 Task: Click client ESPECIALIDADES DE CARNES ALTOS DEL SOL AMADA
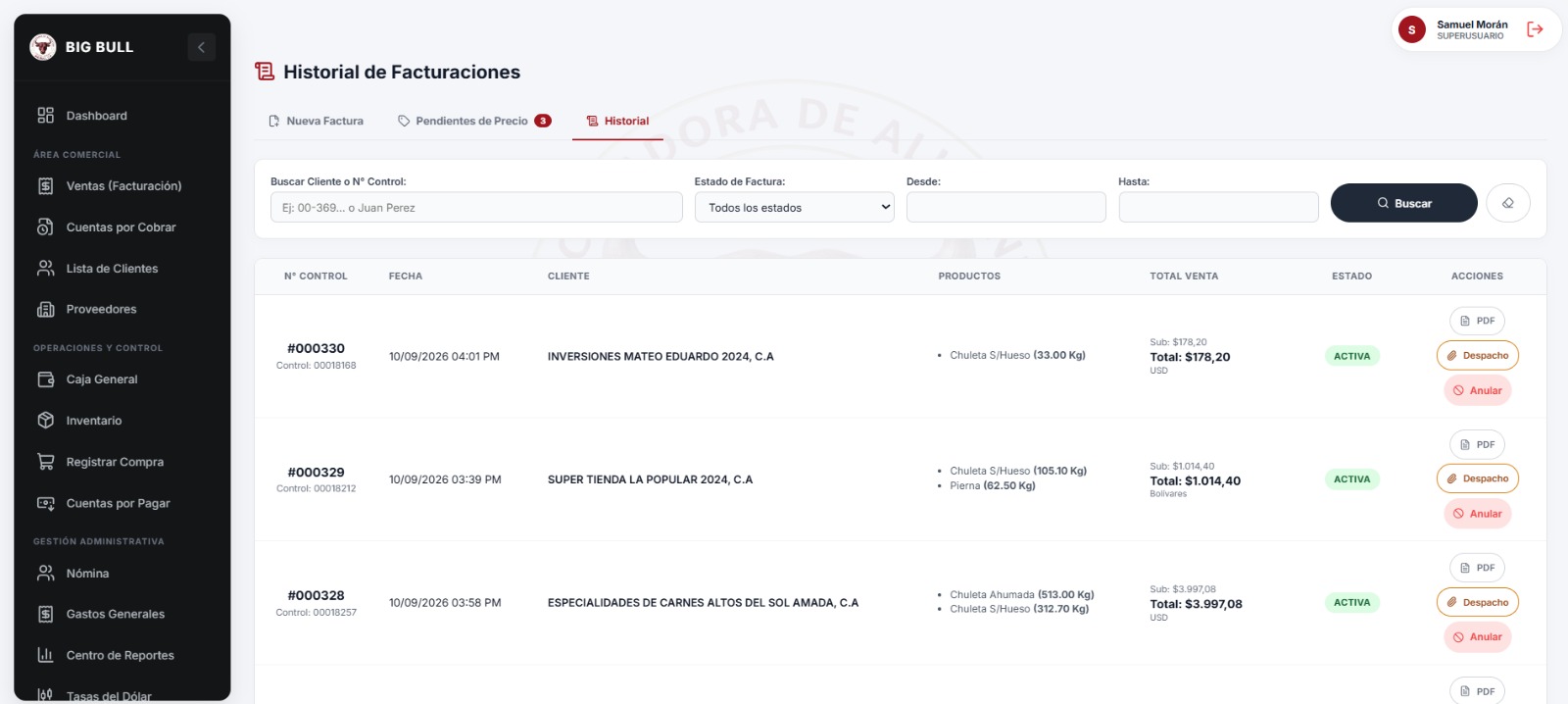[x=703, y=603]
